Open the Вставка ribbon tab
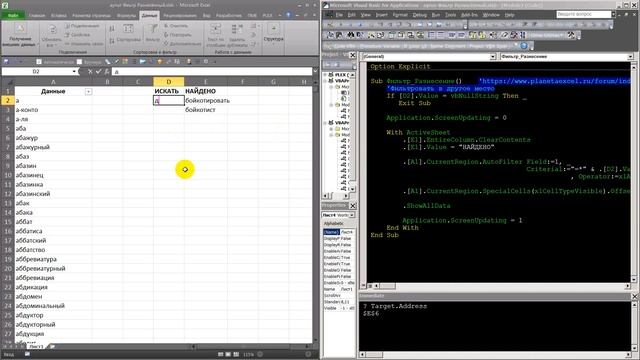 (x=58, y=16)
